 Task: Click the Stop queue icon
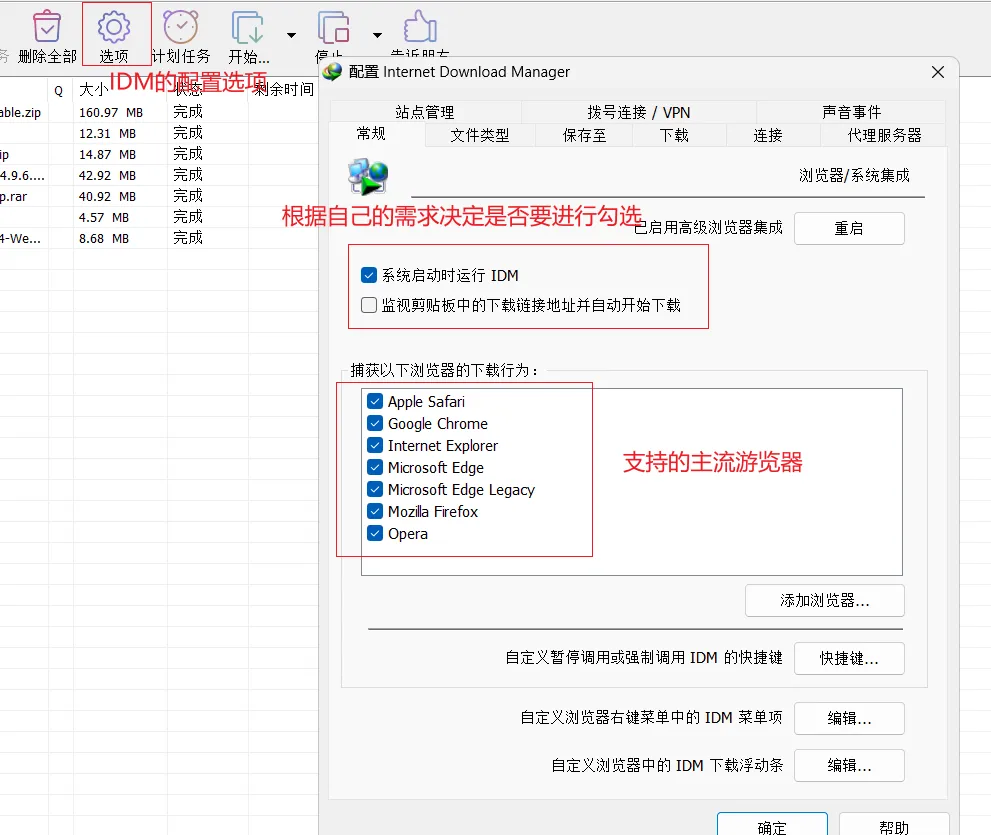pyautogui.click(x=333, y=27)
